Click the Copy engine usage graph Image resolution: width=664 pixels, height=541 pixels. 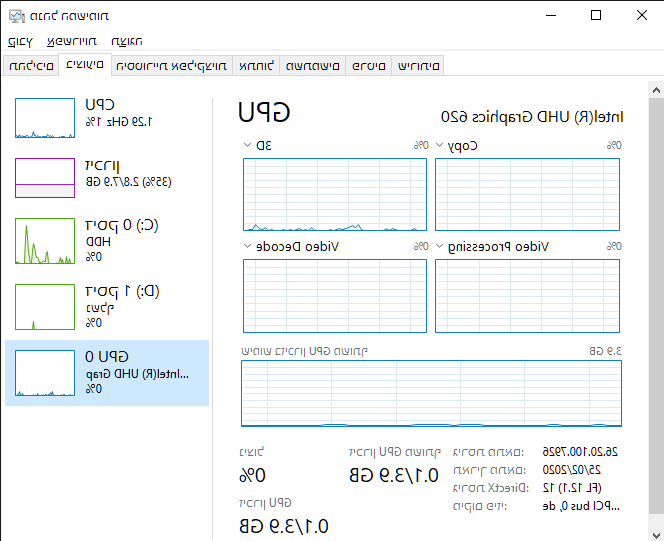tap(527, 195)
